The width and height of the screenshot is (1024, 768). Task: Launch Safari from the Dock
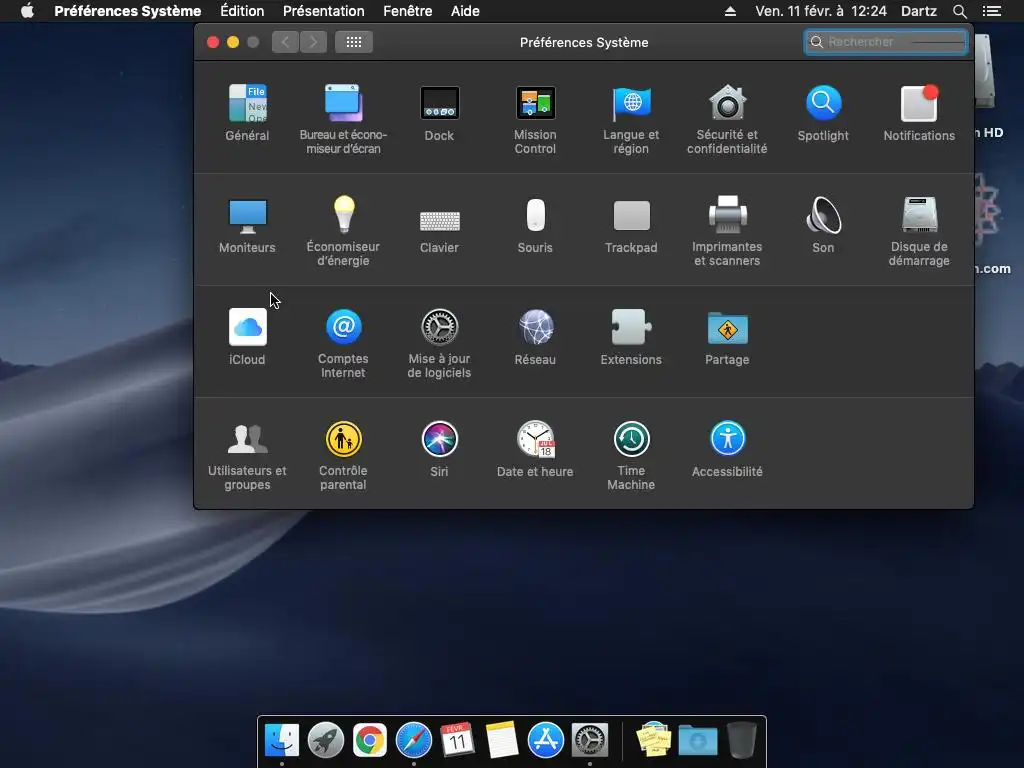[413, 740]
